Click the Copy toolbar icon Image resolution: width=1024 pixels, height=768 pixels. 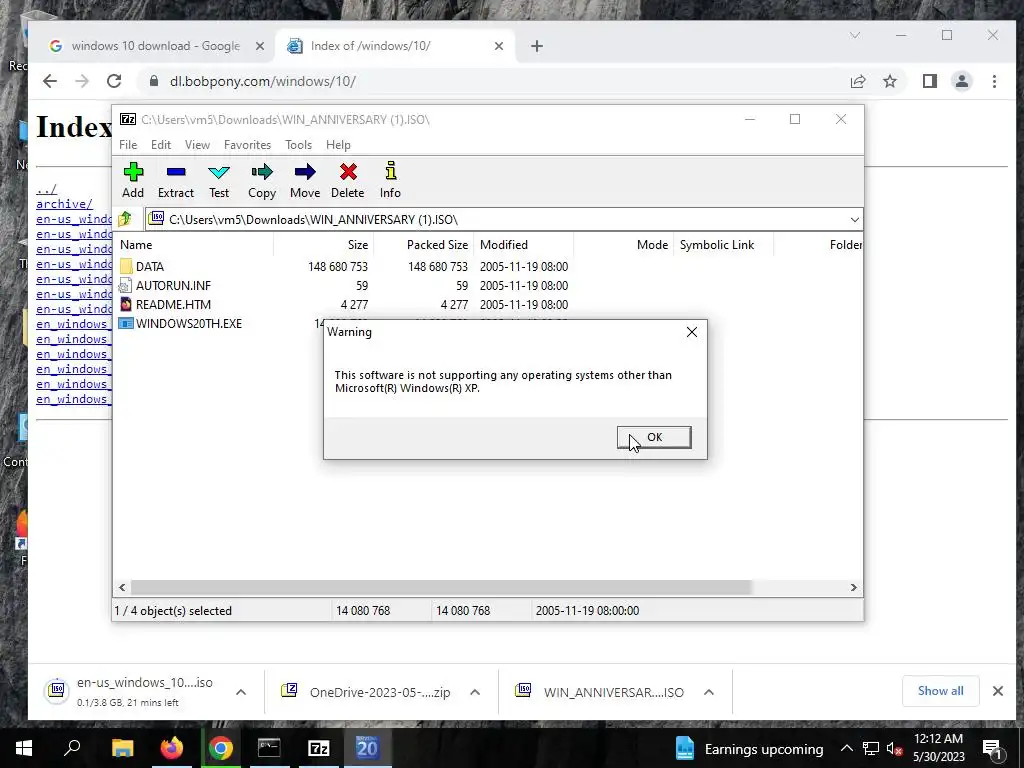tap(262, 180)
